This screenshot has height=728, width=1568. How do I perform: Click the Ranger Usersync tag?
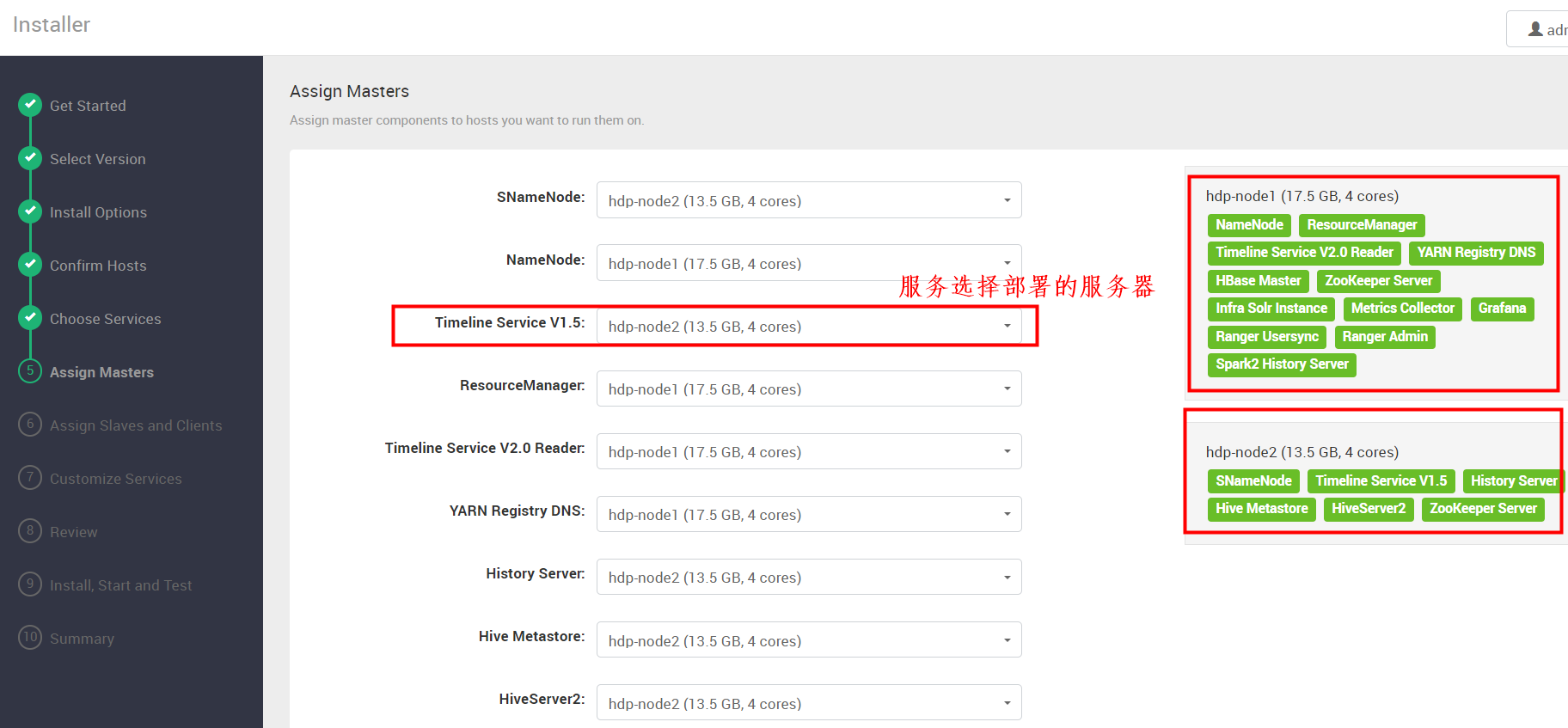pos(1267,337)
